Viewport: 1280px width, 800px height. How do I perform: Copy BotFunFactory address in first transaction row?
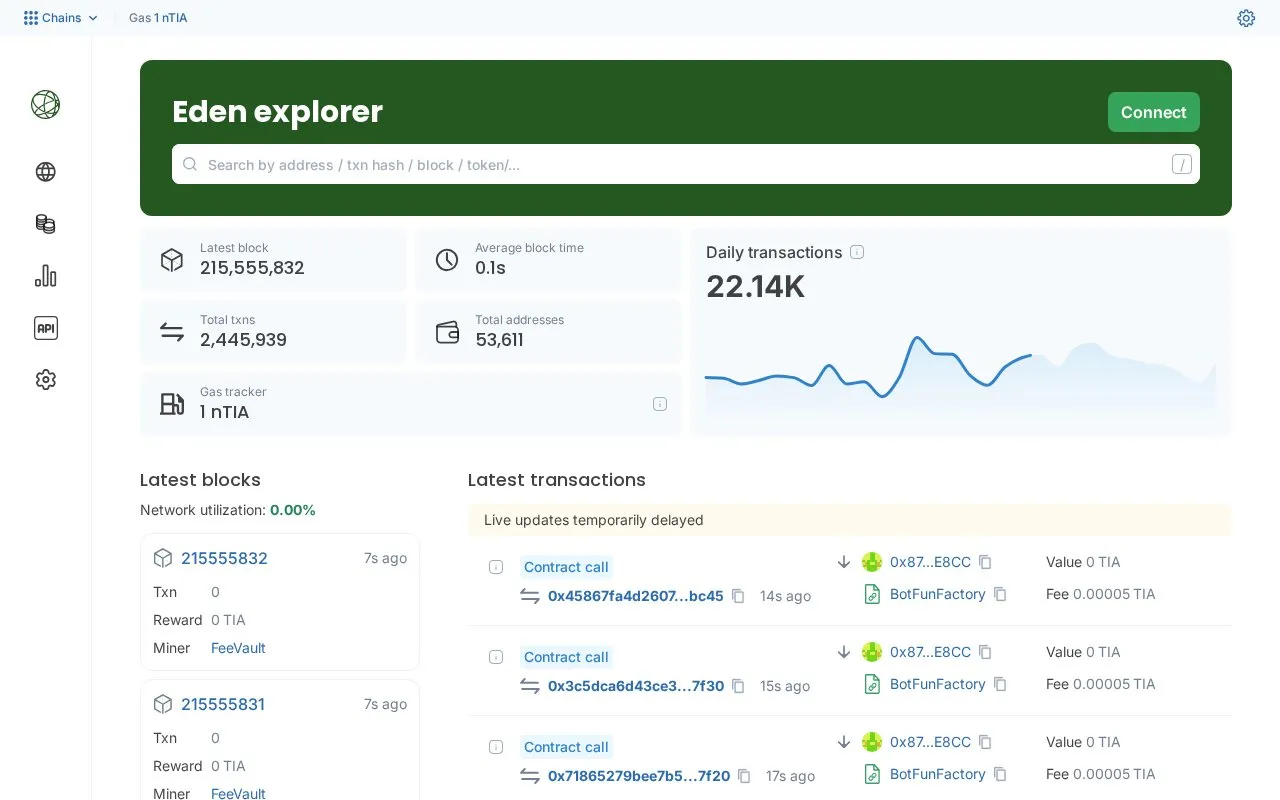[1000, 594]
